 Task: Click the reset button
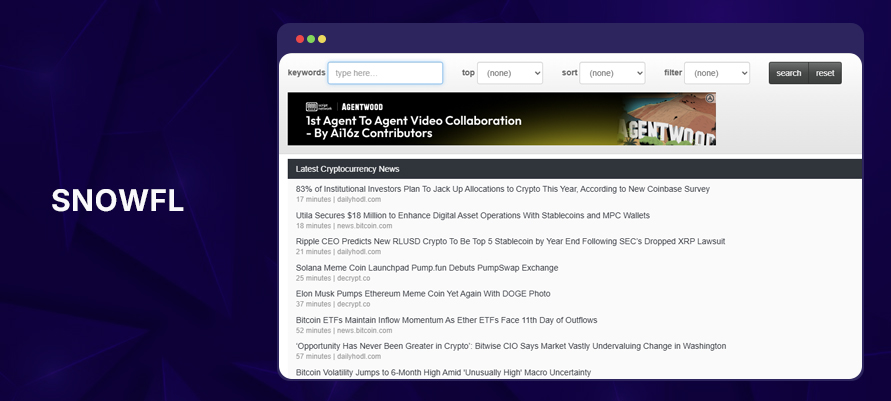point(825,73)
